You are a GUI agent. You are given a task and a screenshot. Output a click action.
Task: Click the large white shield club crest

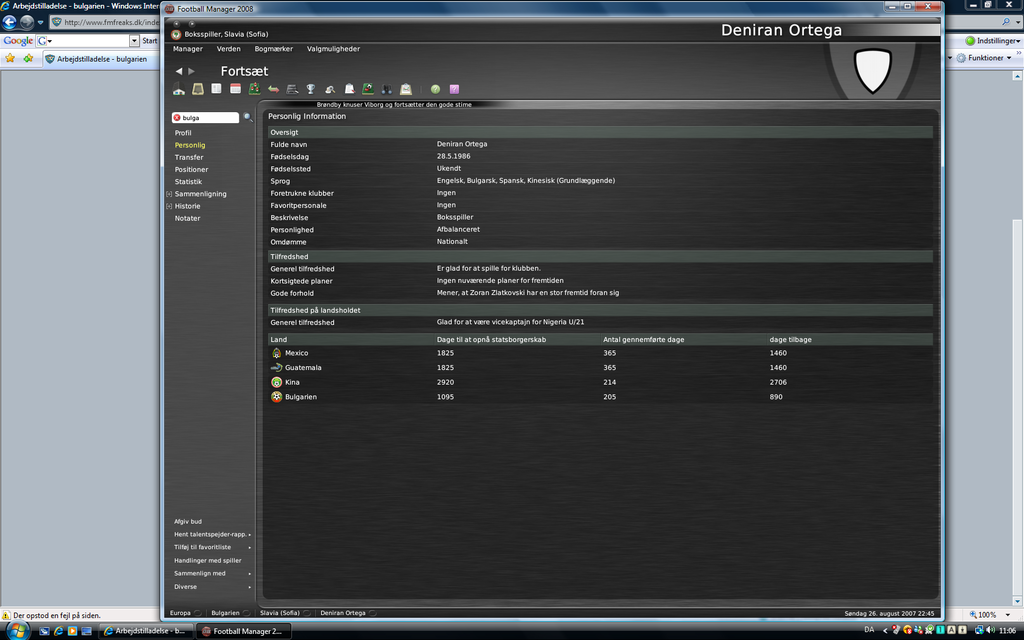pos(873,71)
